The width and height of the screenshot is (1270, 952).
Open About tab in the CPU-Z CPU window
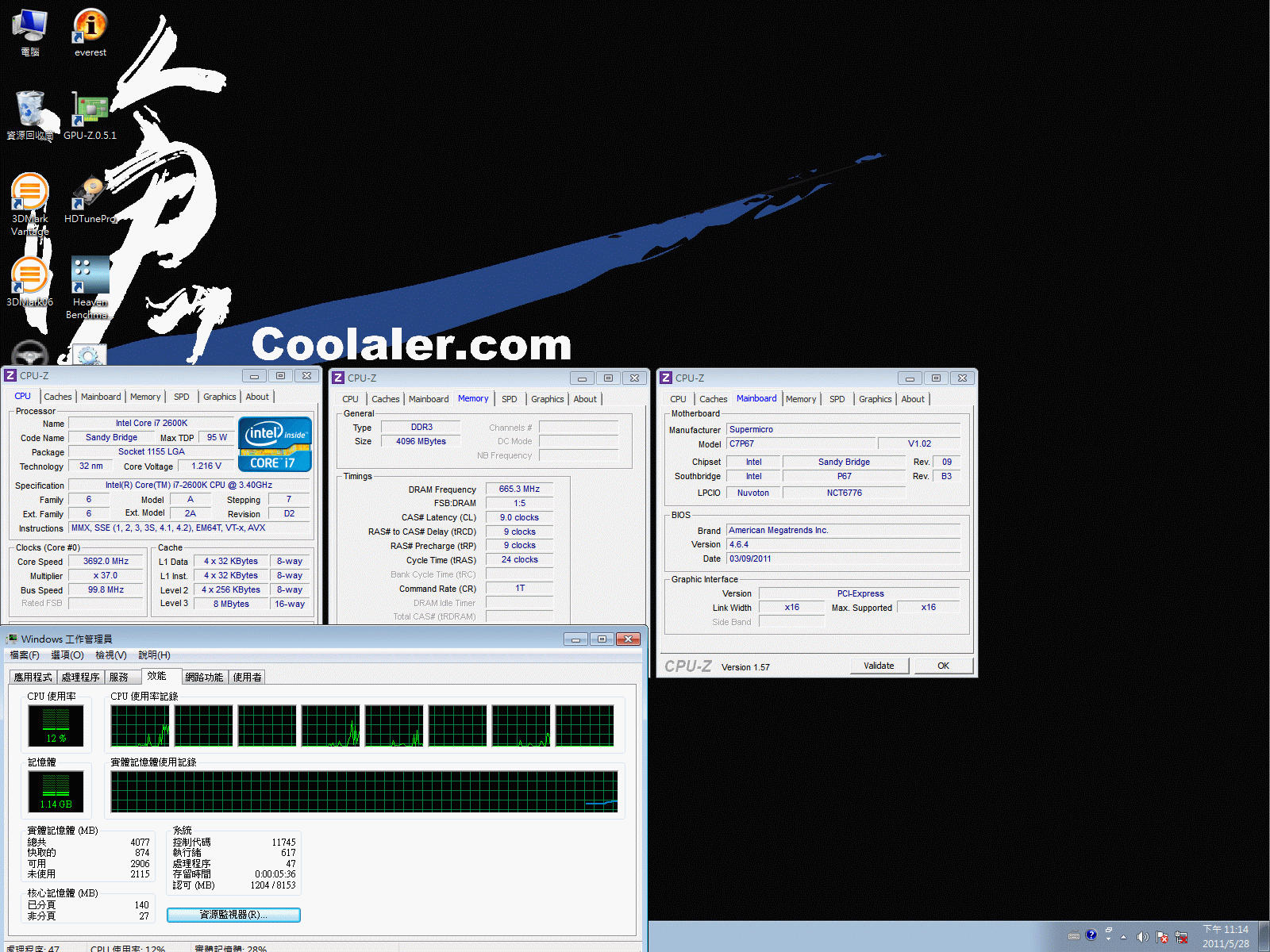click(x=257, y=397)
